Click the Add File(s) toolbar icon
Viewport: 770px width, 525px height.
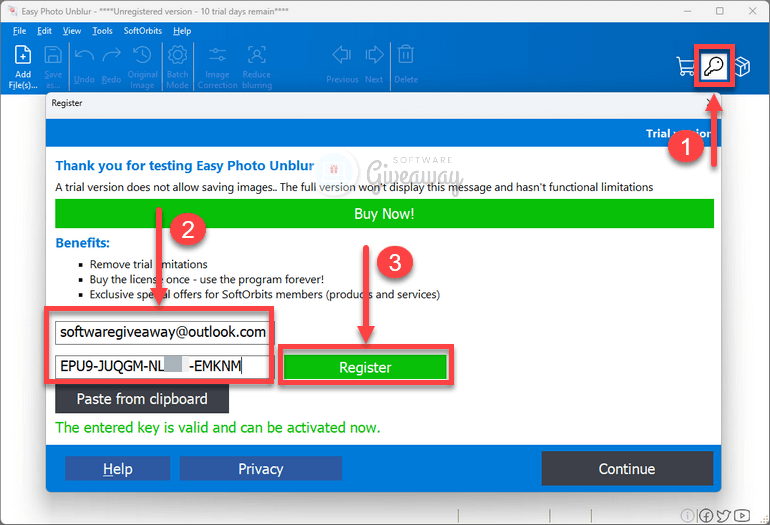pyautogui.click(x=23, y=55)
